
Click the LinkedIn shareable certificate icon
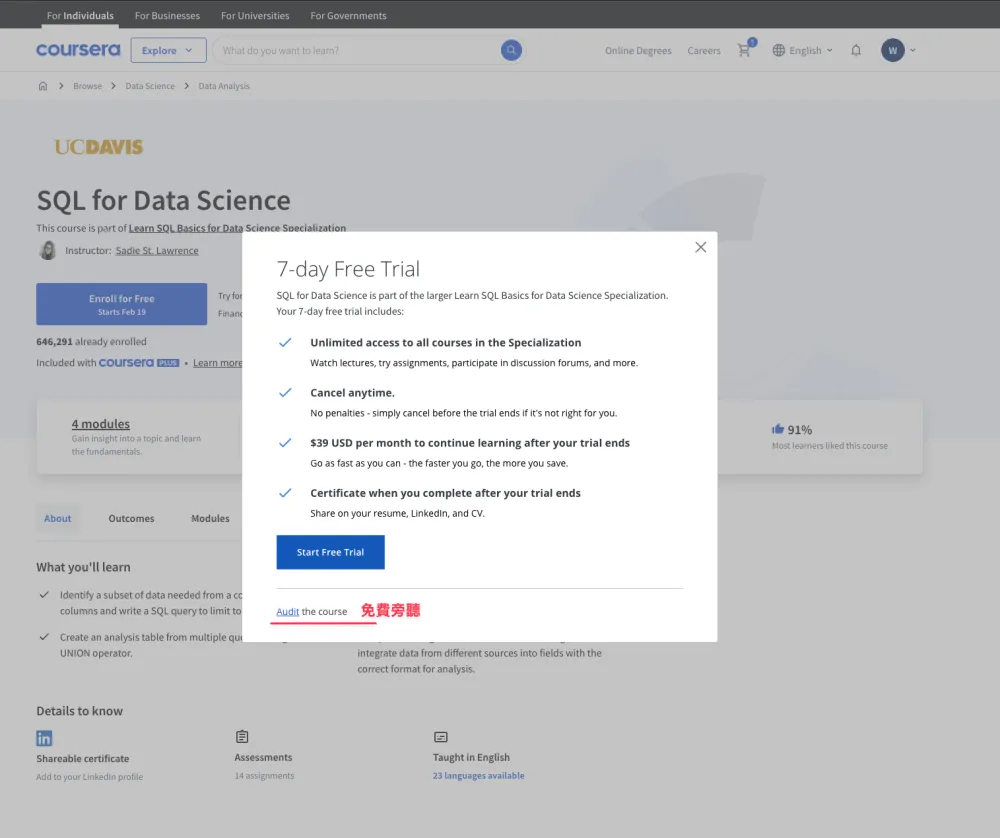[44, 737]
